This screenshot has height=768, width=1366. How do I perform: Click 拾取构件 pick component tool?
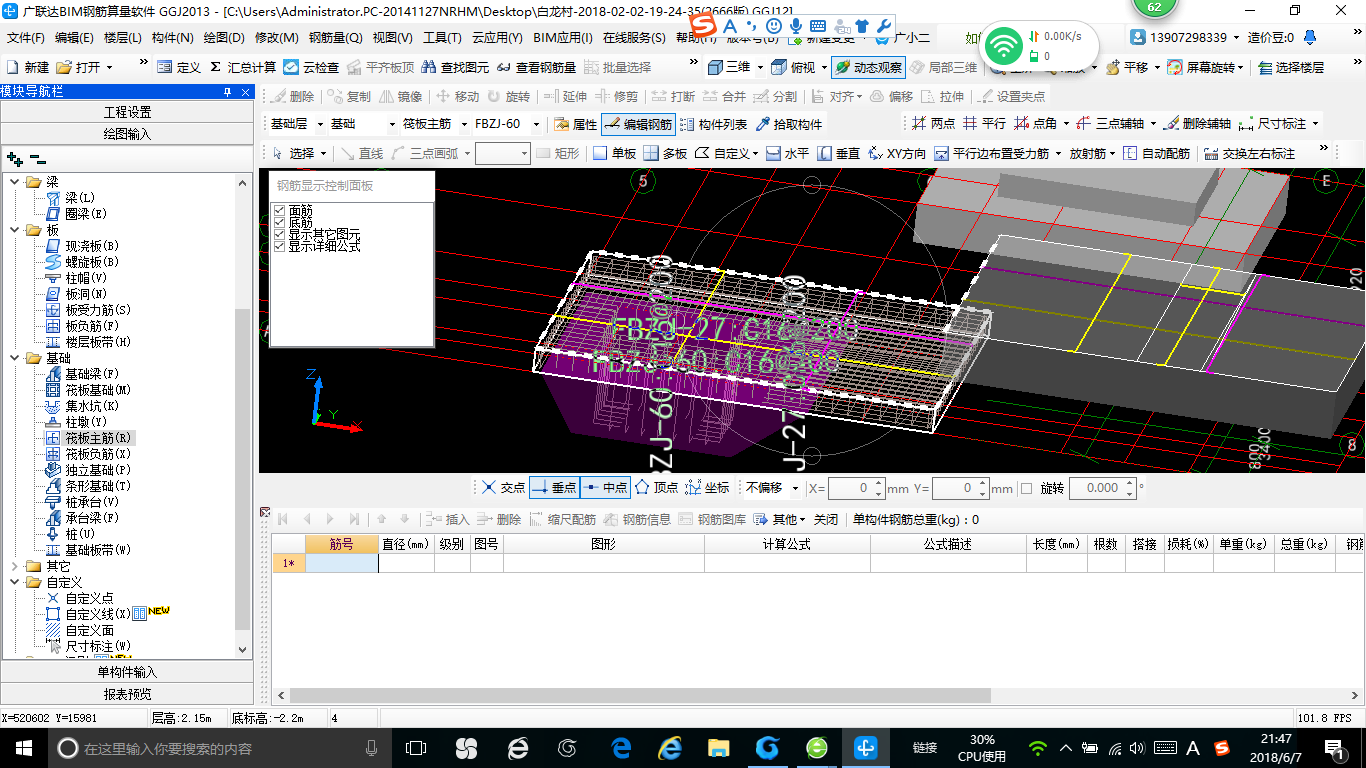789,124
